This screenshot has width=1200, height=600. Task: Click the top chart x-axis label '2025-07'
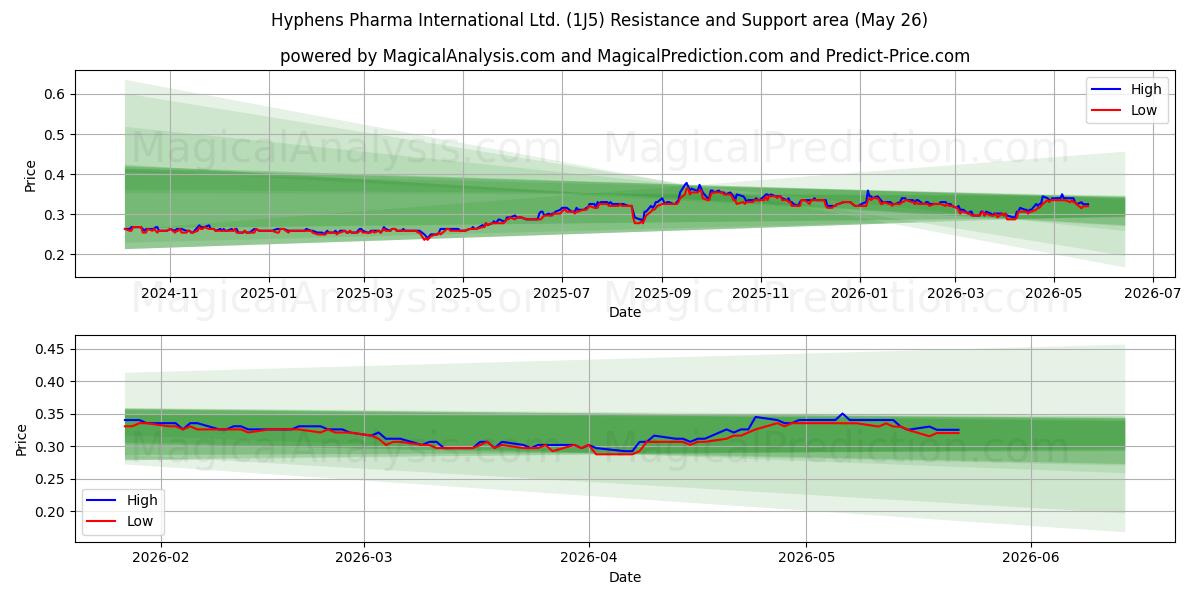(562, 294)
